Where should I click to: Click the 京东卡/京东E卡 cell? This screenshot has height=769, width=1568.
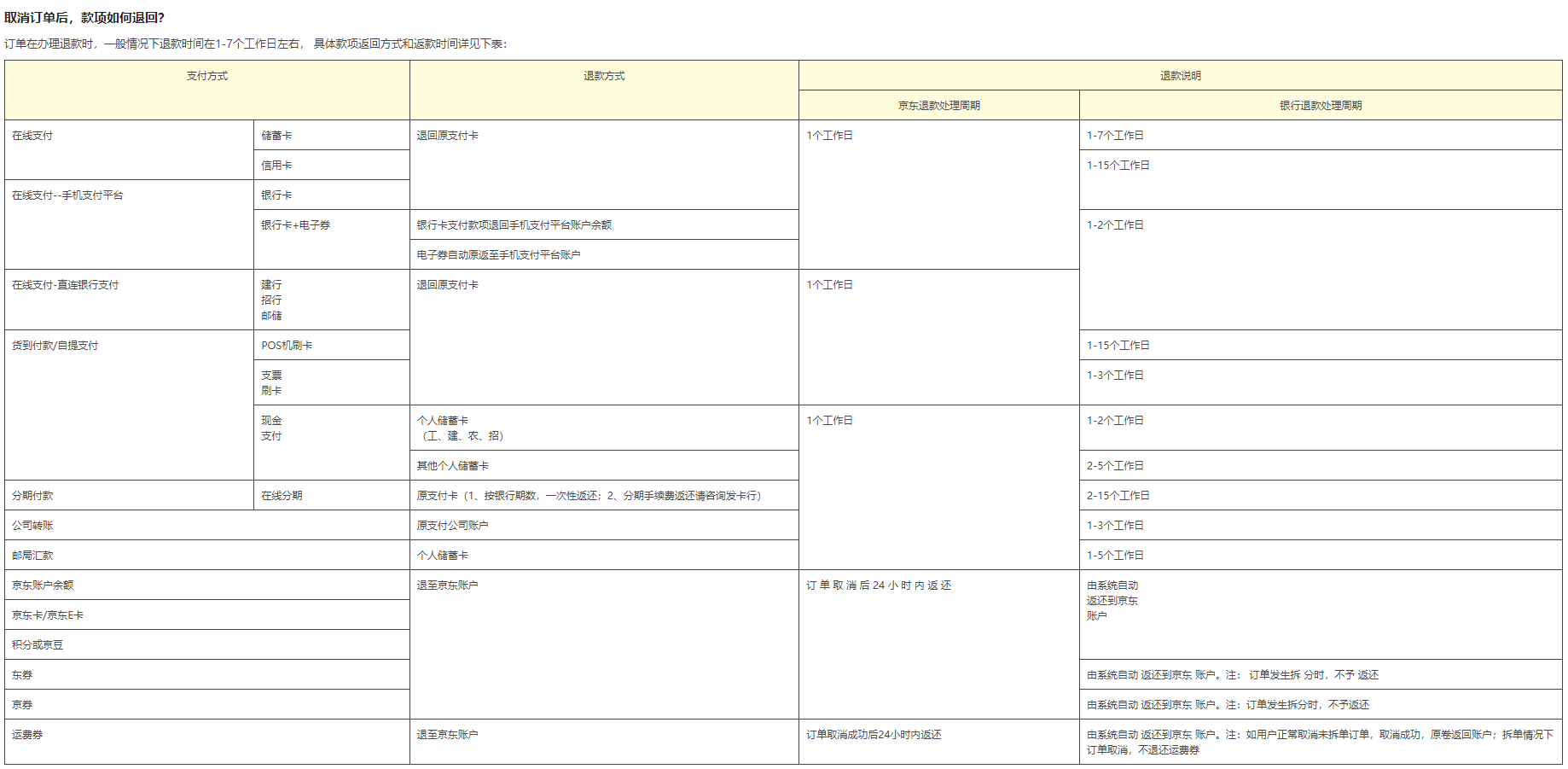48,615
